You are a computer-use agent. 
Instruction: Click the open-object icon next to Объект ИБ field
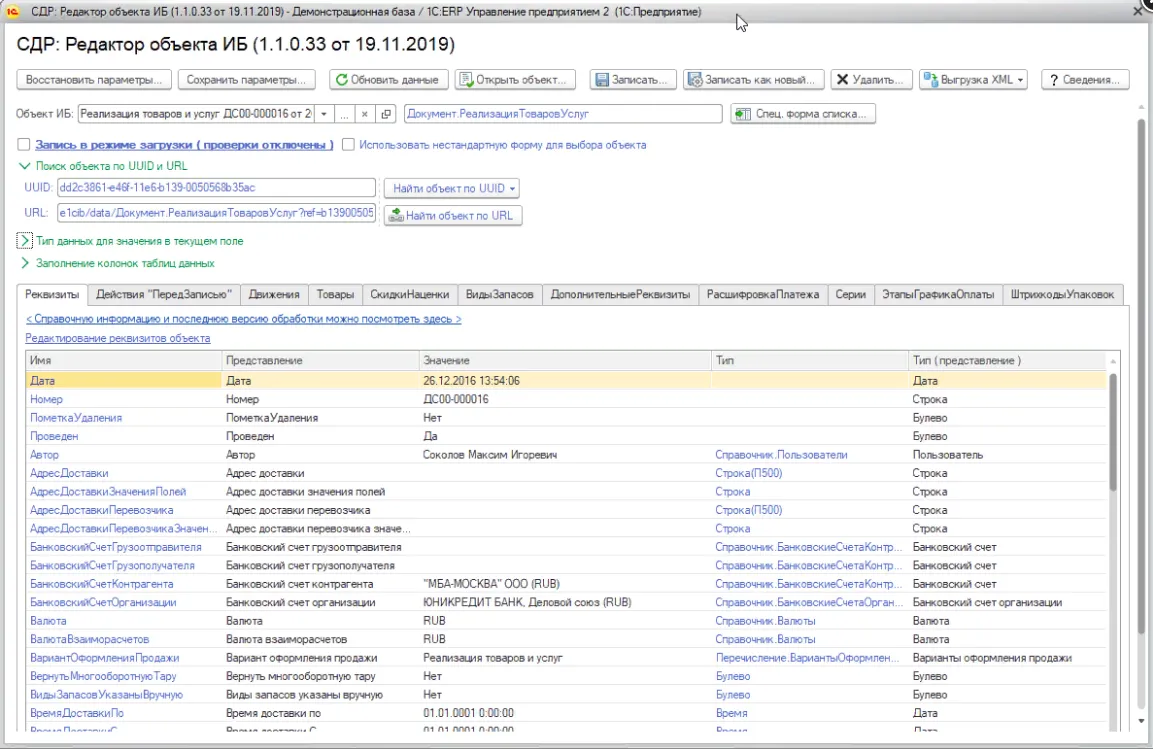point(387,114)
